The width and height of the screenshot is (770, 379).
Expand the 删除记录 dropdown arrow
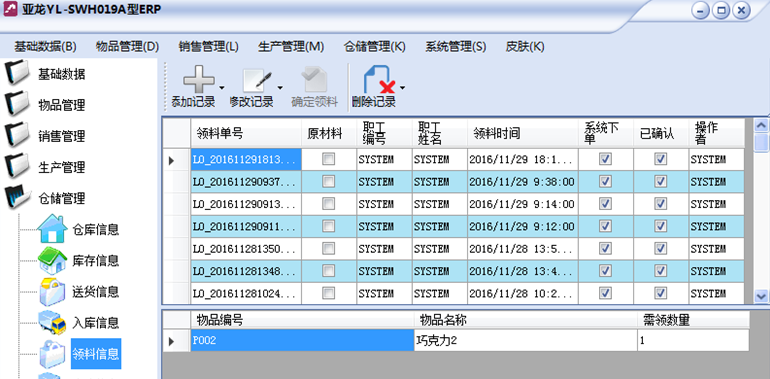pyautogui.click(x=403, y=88)
